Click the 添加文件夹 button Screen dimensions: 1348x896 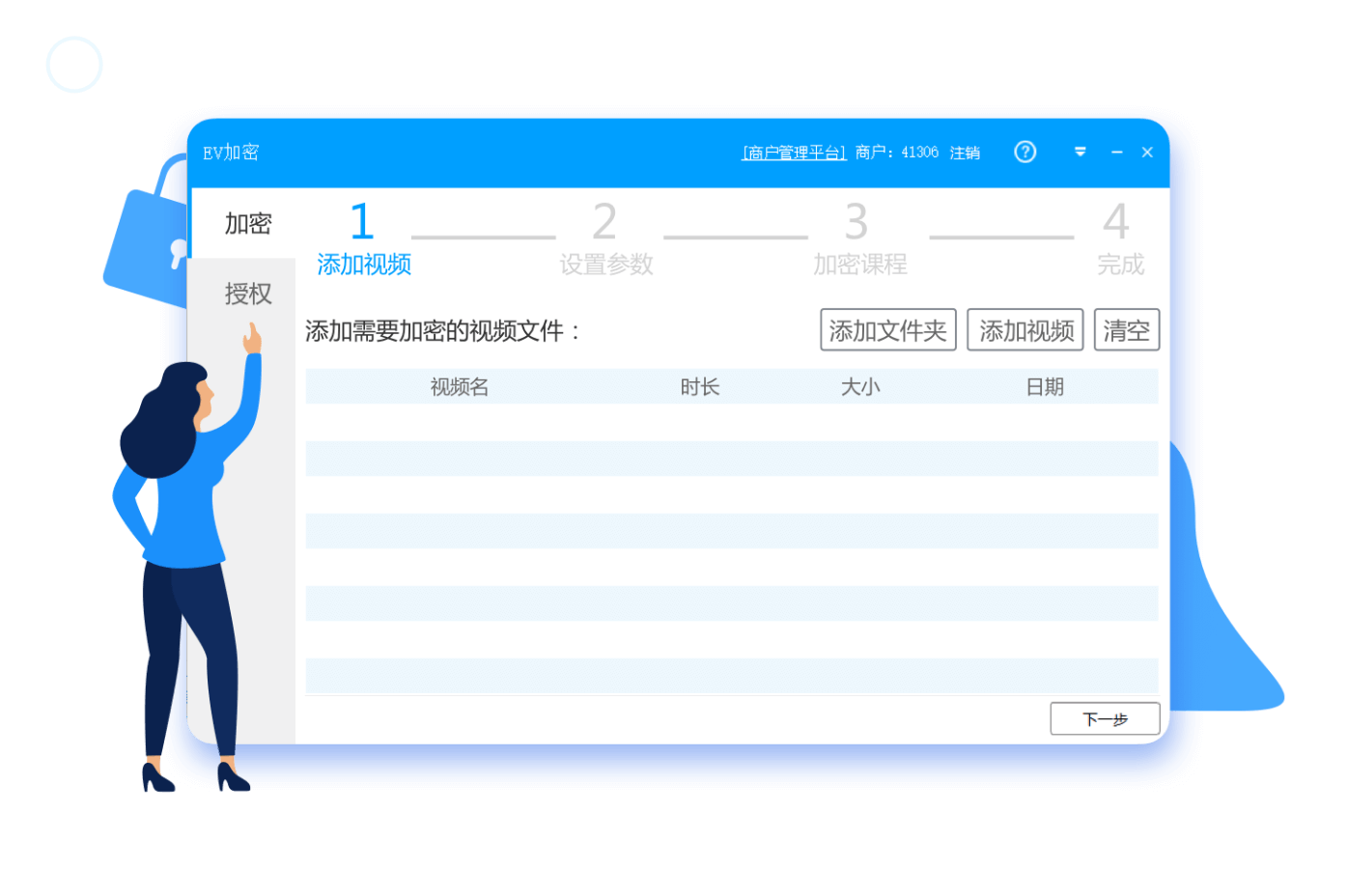click(x=887, y=329)
